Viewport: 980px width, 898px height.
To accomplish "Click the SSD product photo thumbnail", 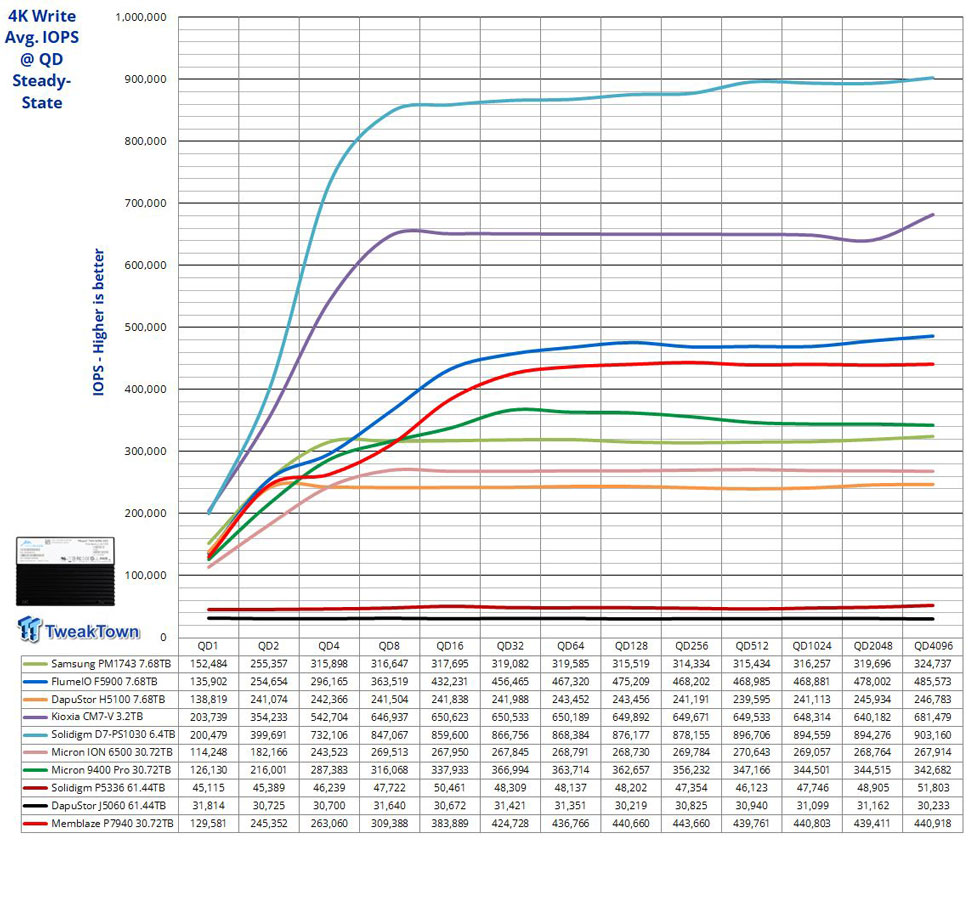I will point(66,571).
